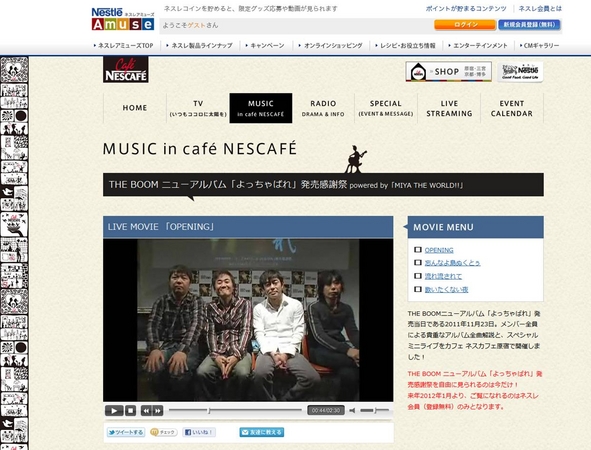
Task: Click the 00:44/02:30 time display
Action: pos(326,410)
